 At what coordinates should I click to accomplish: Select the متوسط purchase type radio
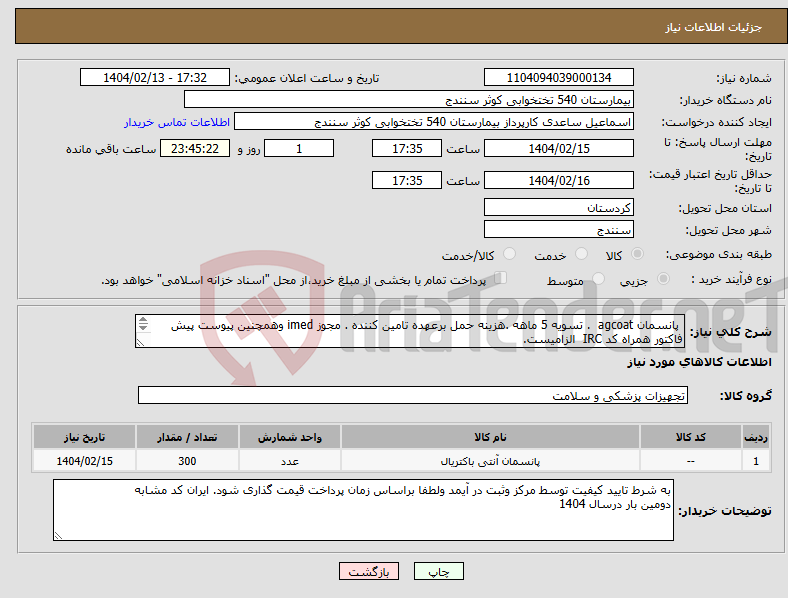pos(599,279)
